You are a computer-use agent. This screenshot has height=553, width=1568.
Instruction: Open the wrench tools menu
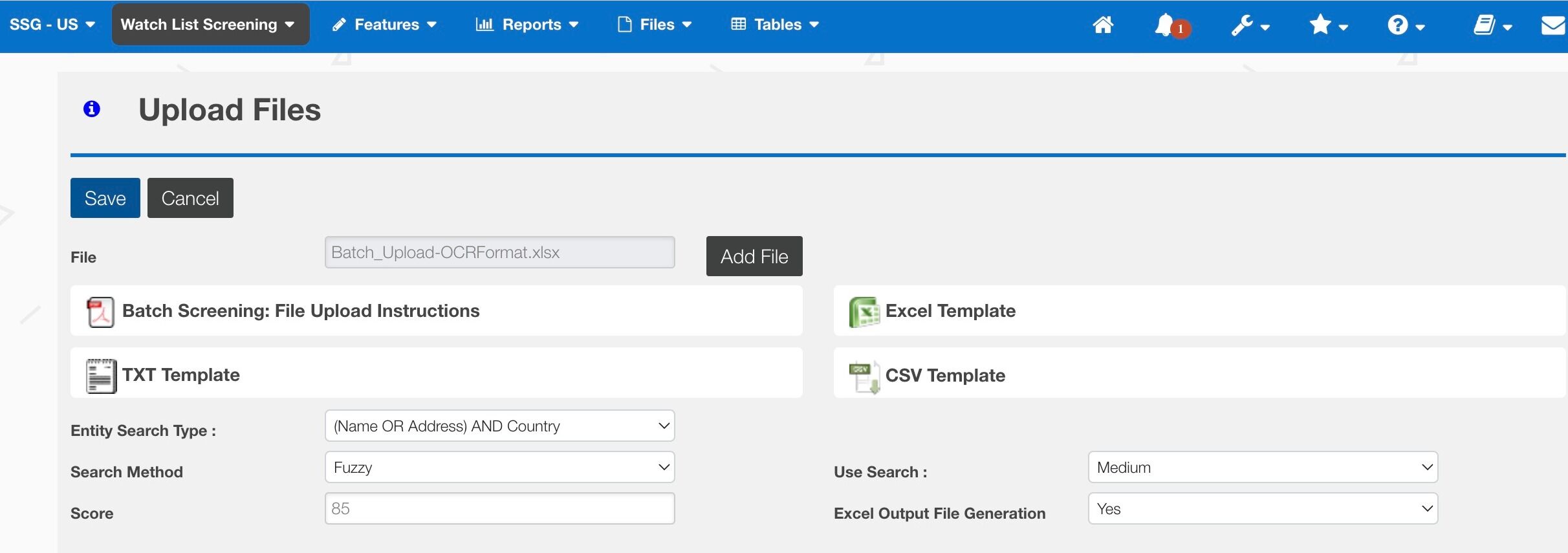[x=1250, y=25]
